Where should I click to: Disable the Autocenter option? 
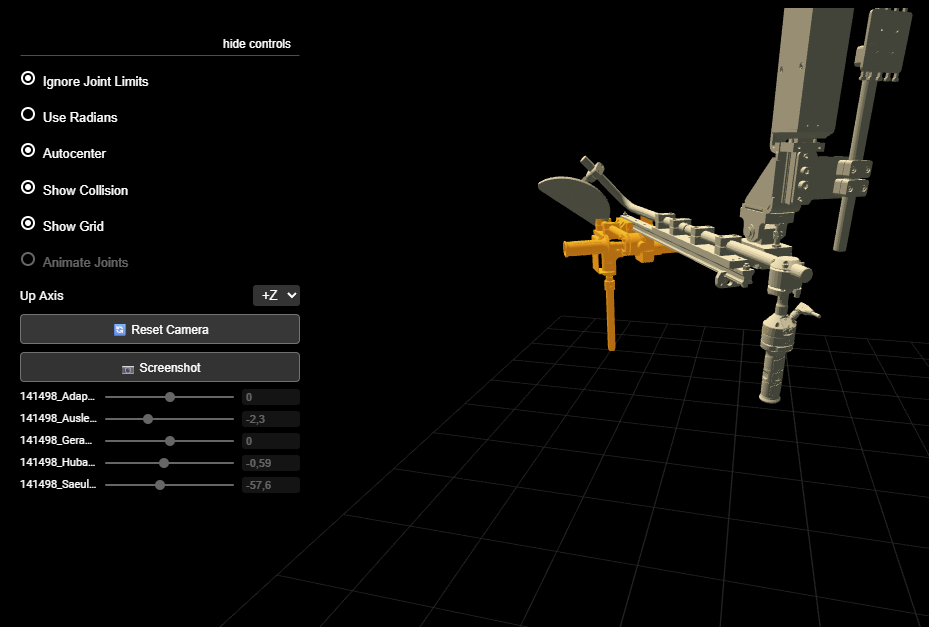click(x=29, y=152)
